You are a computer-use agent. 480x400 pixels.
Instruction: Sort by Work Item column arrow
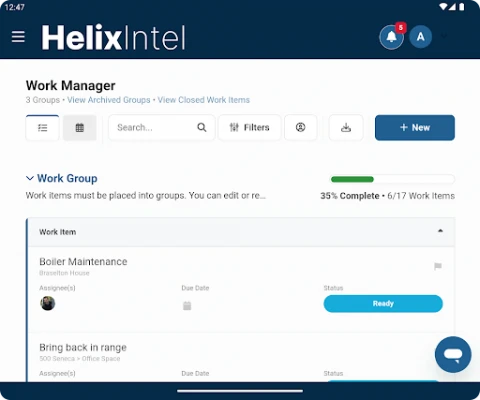440,231
